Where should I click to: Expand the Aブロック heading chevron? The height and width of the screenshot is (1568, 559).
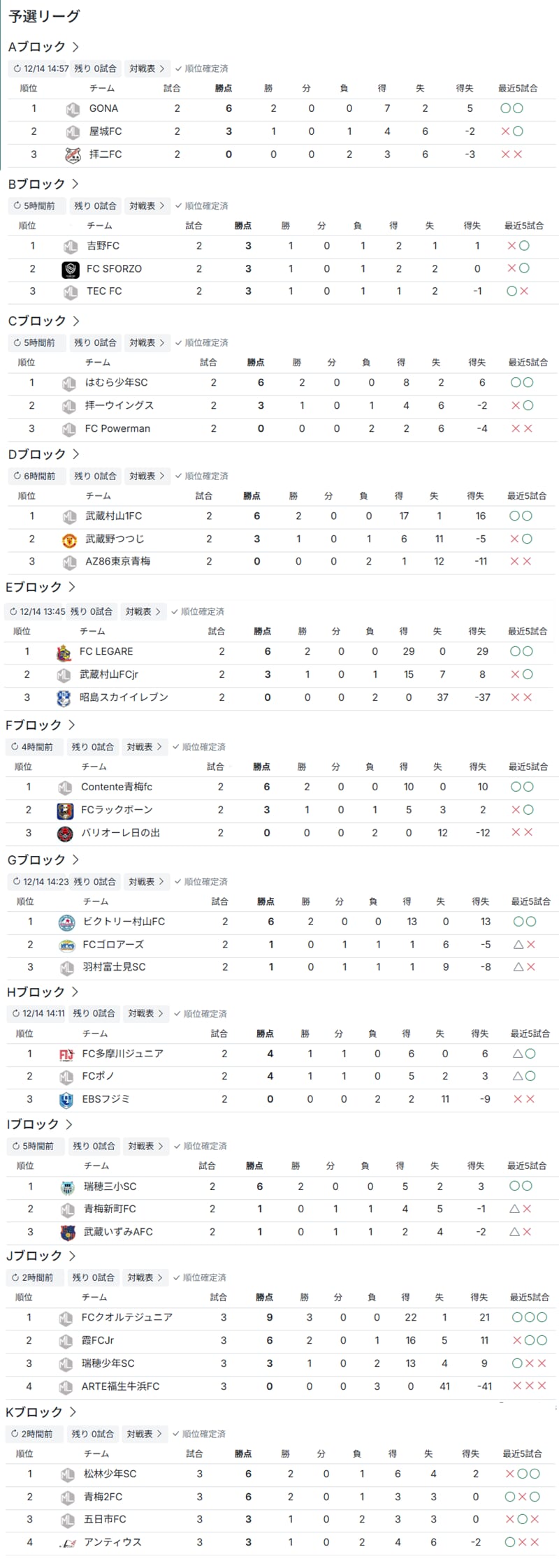pos(75,48)
